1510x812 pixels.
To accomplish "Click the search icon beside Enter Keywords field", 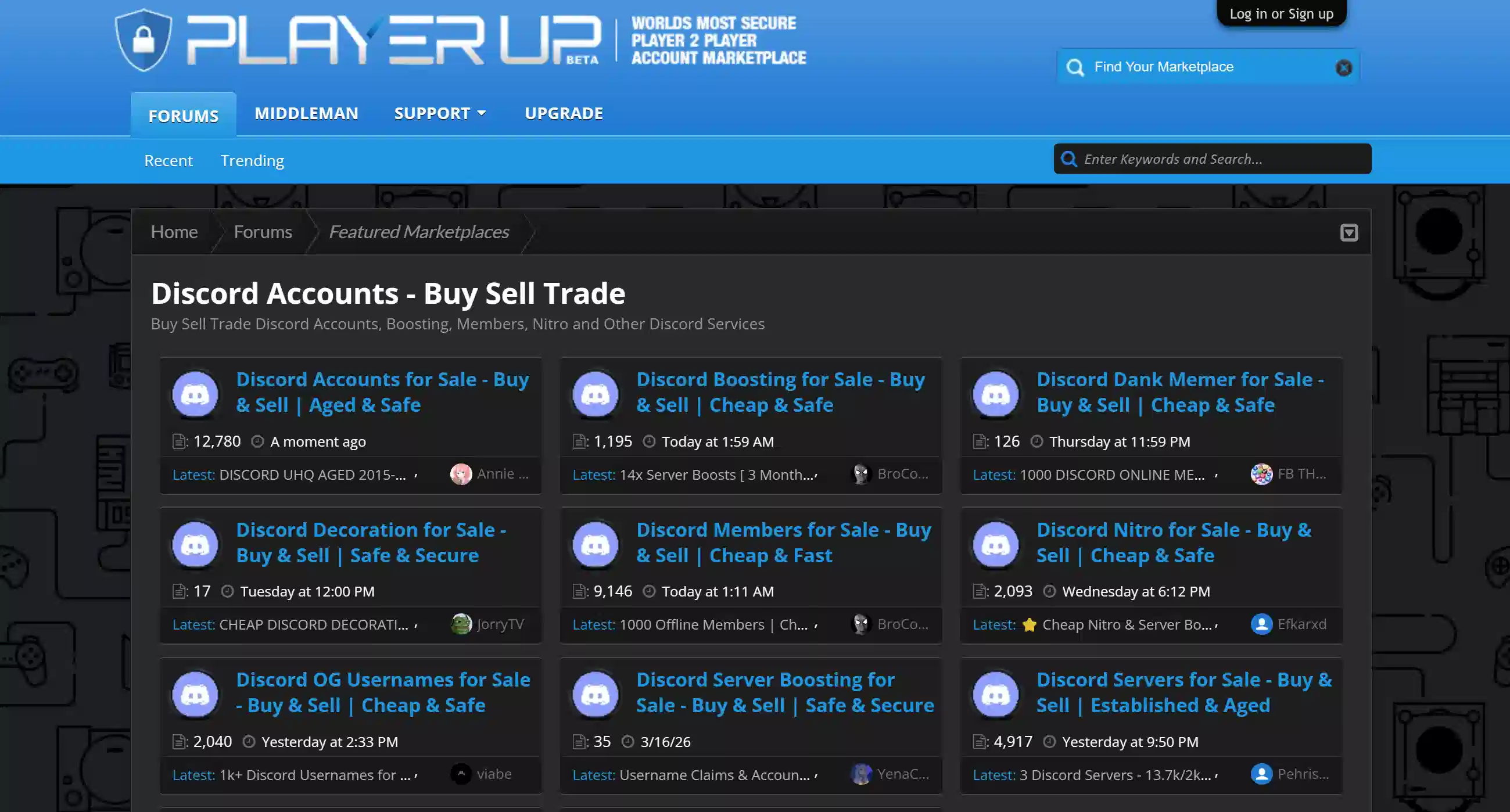I will (1069, 159).
